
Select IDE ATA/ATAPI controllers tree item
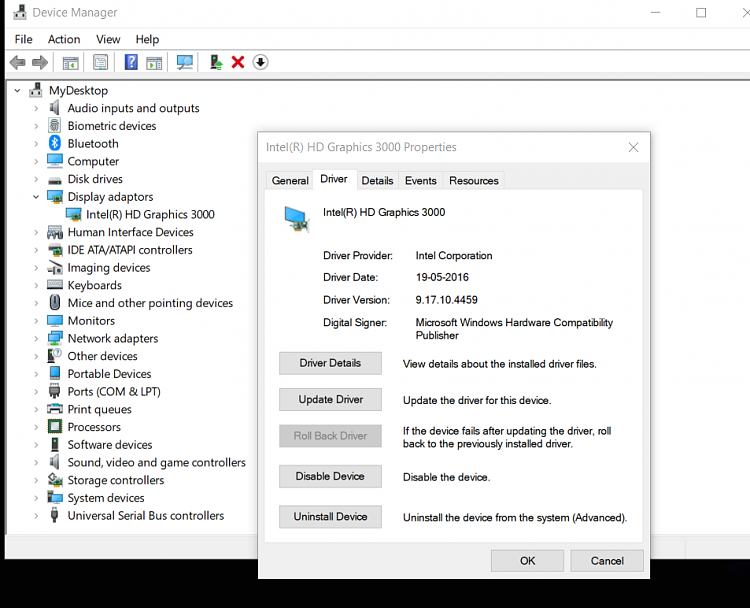(x=130, y=250)
